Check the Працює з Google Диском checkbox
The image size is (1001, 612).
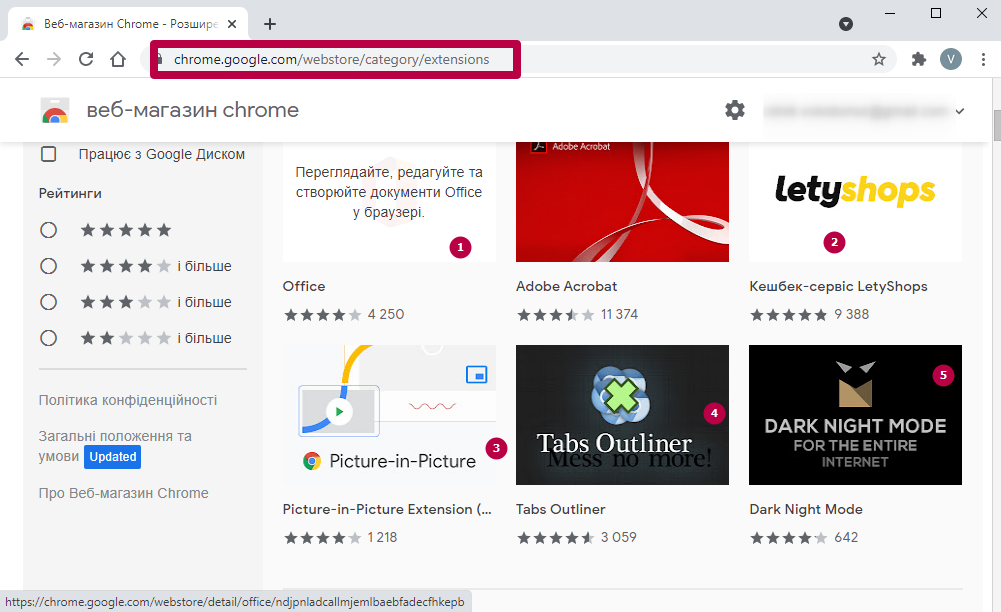49,154
